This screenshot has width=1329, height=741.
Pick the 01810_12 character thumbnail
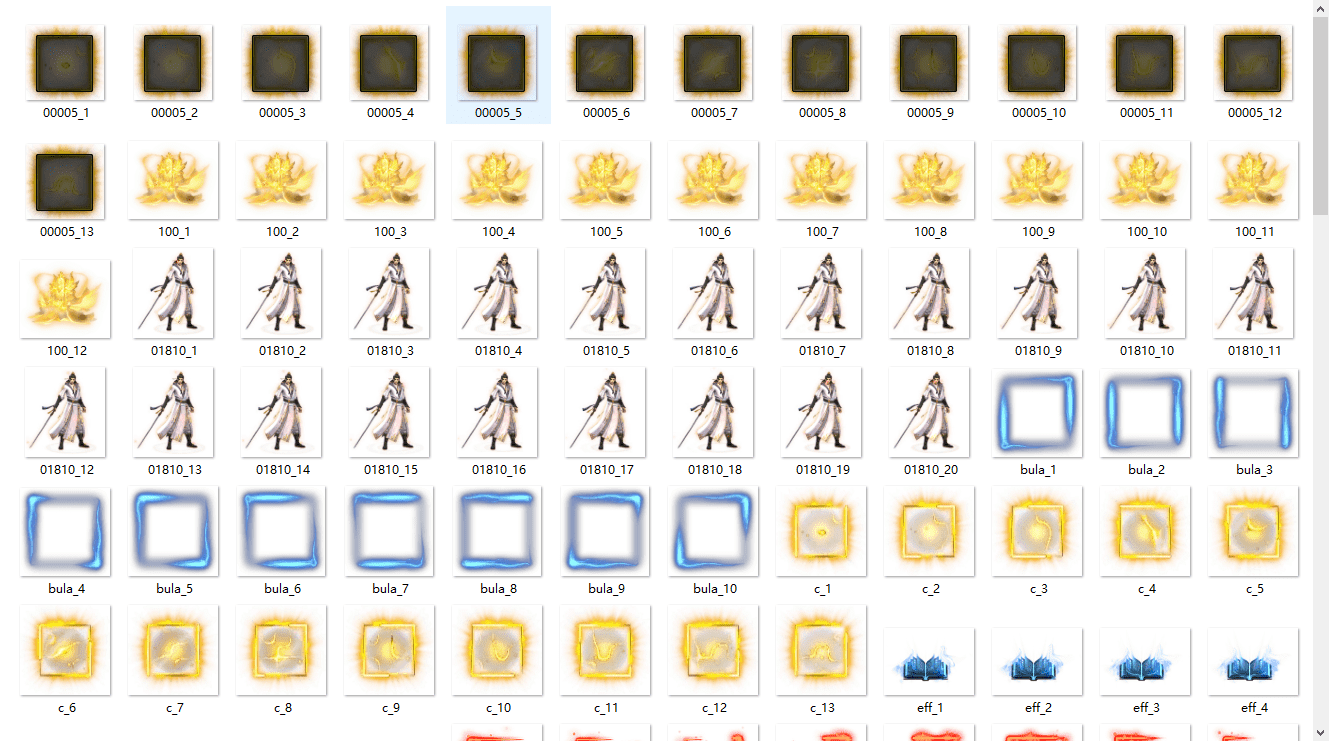(65, 412)
